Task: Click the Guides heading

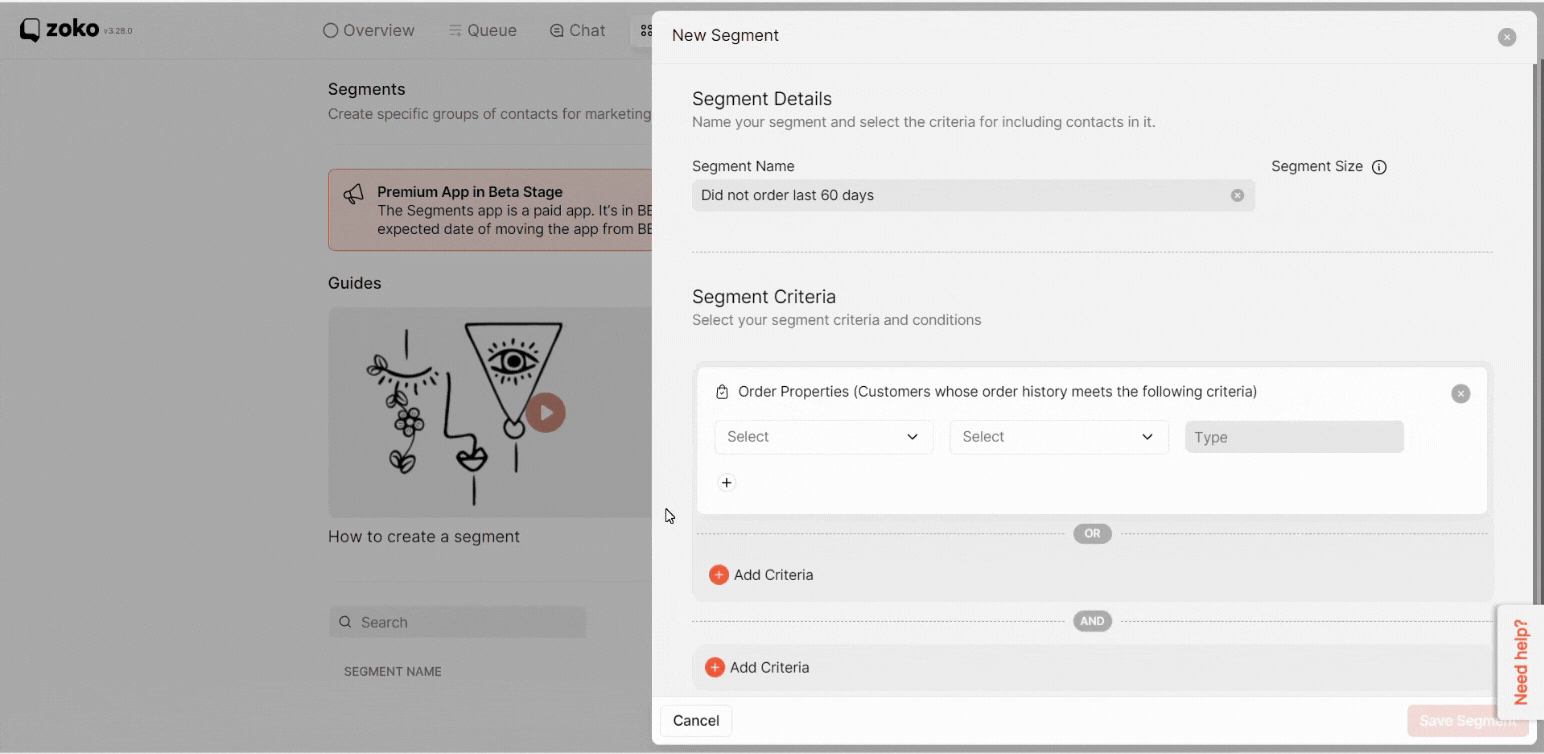Action: 355,283
